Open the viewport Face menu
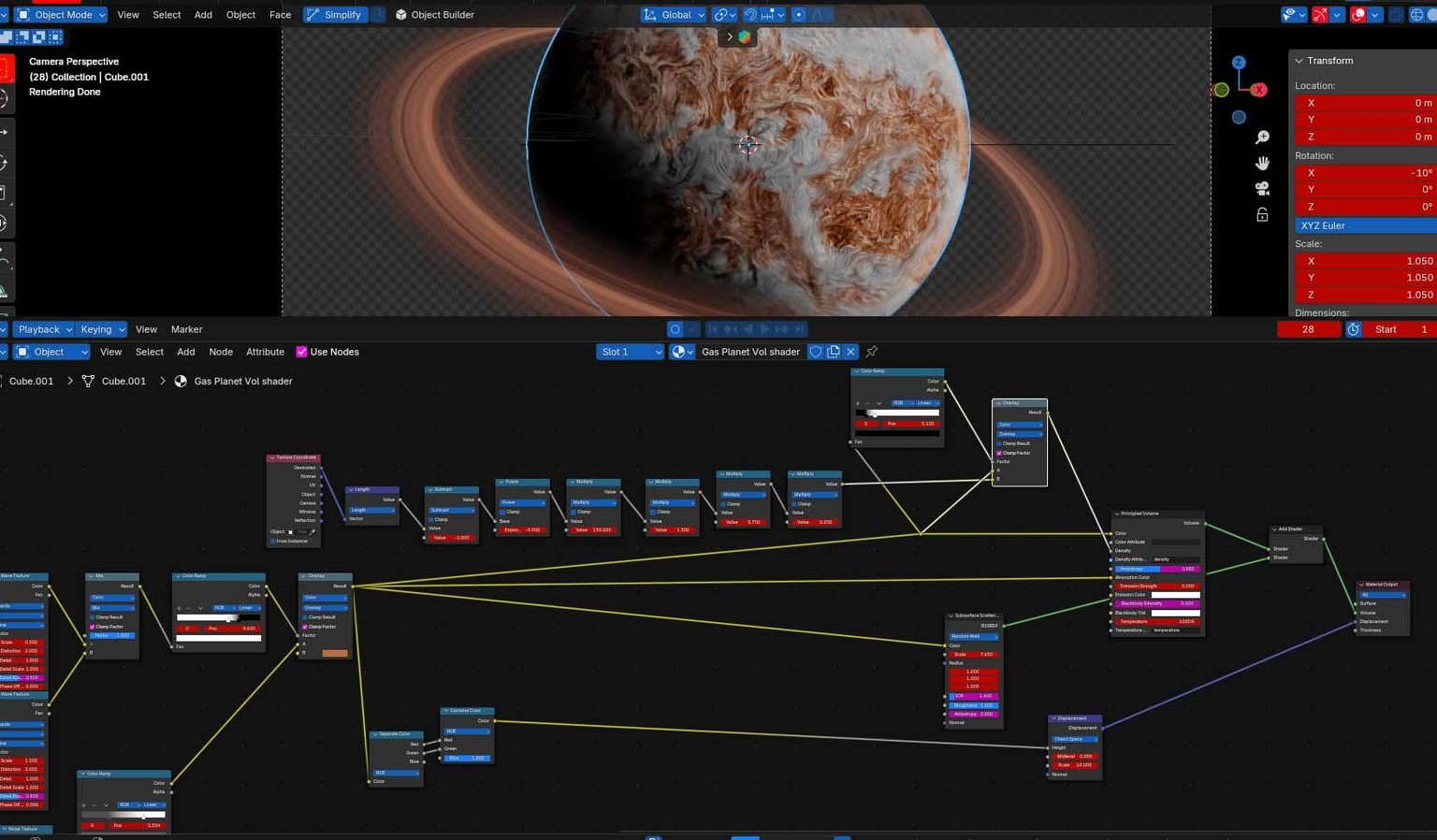 click(280, 15)
